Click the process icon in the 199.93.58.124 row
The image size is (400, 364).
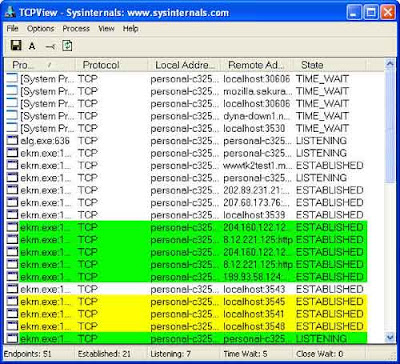coord(12,277)
